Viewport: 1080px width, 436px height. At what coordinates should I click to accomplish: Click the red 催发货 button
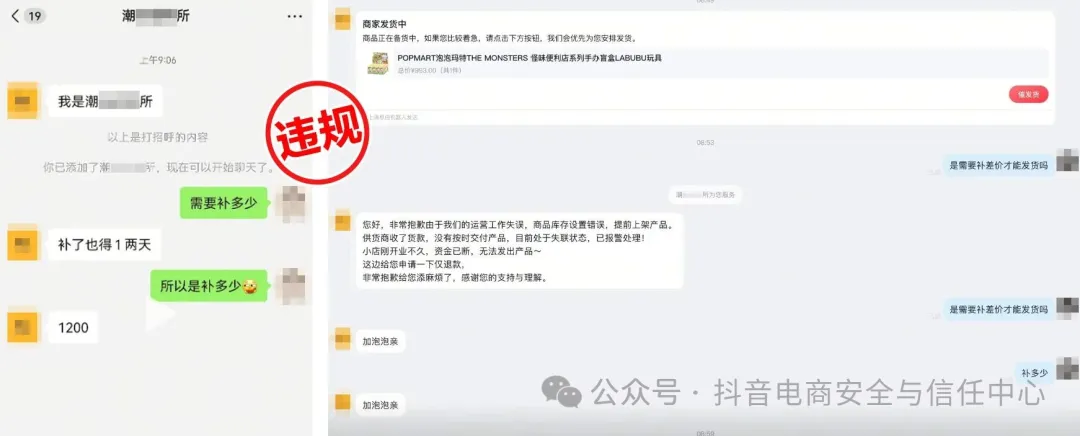[1028, 94]
